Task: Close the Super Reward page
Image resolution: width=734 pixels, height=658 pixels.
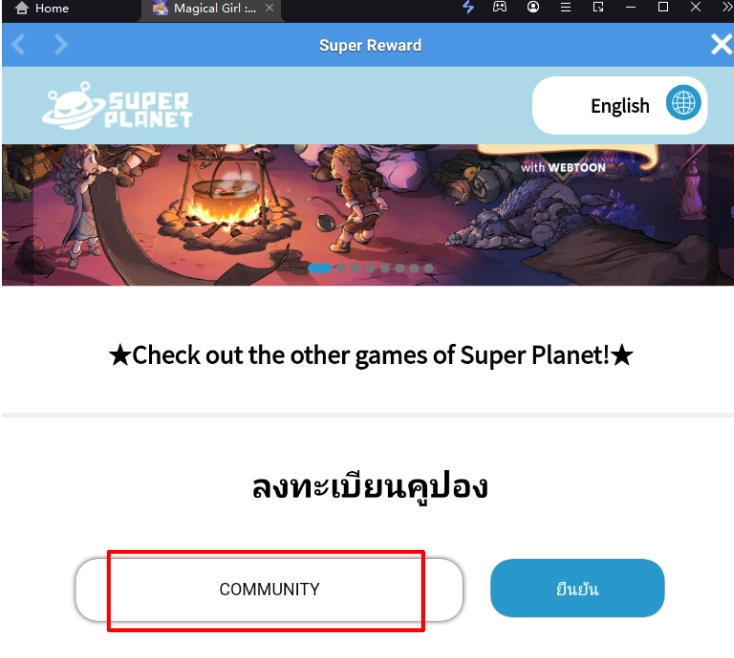Action: point(721,45)
